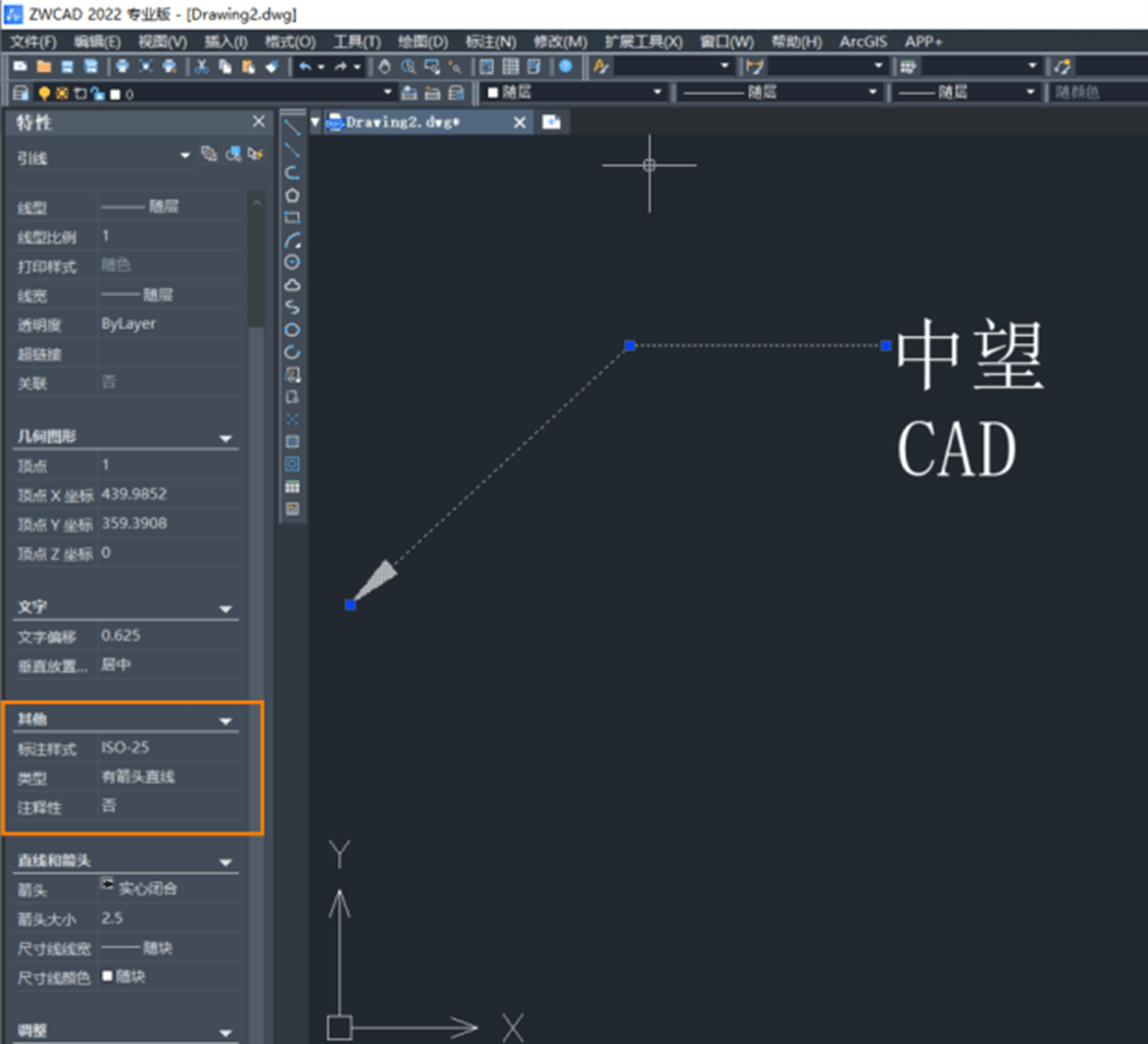Click the Redo arrow icon

341,66
